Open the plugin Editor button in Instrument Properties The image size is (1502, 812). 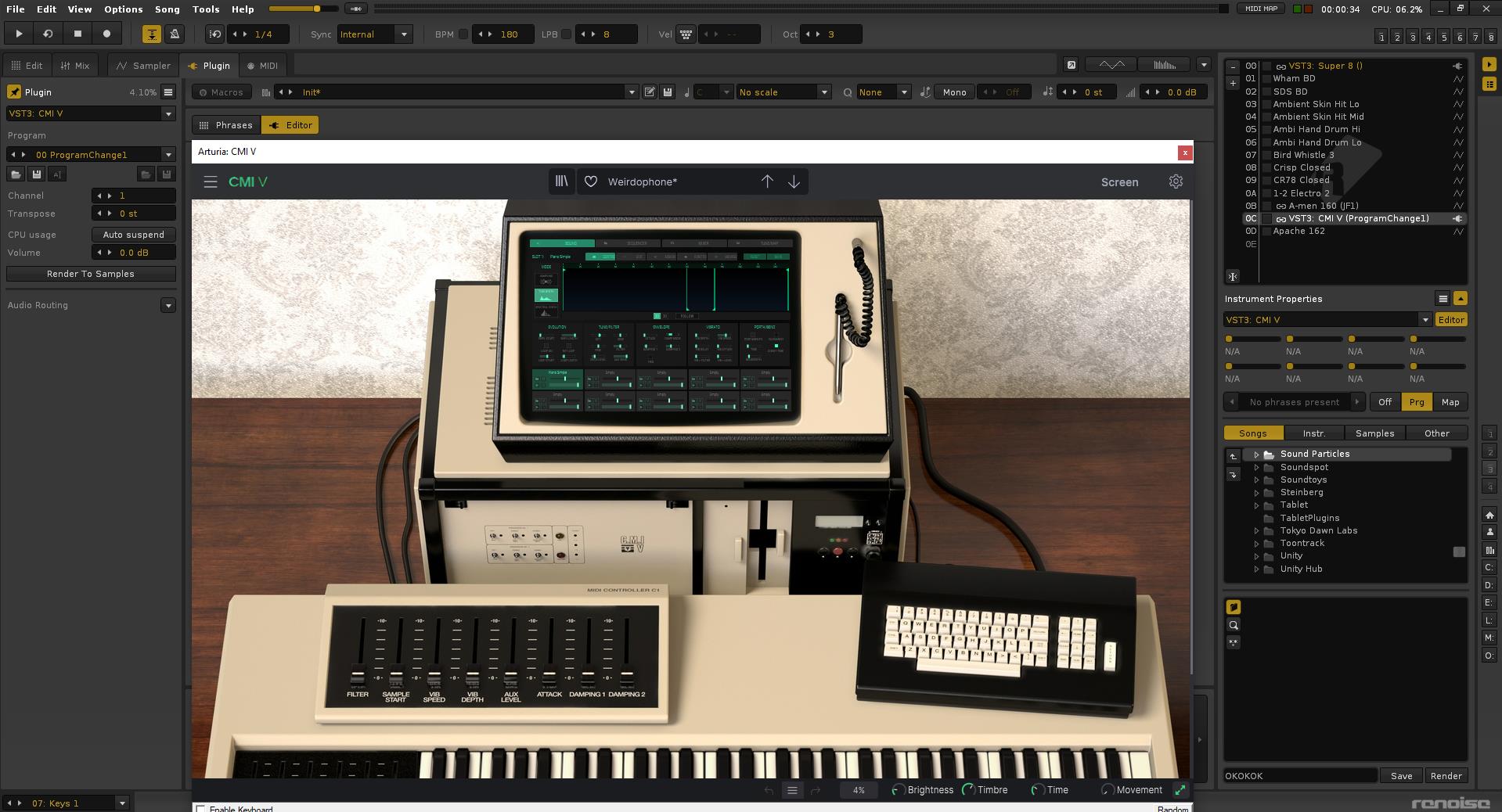1450,320
